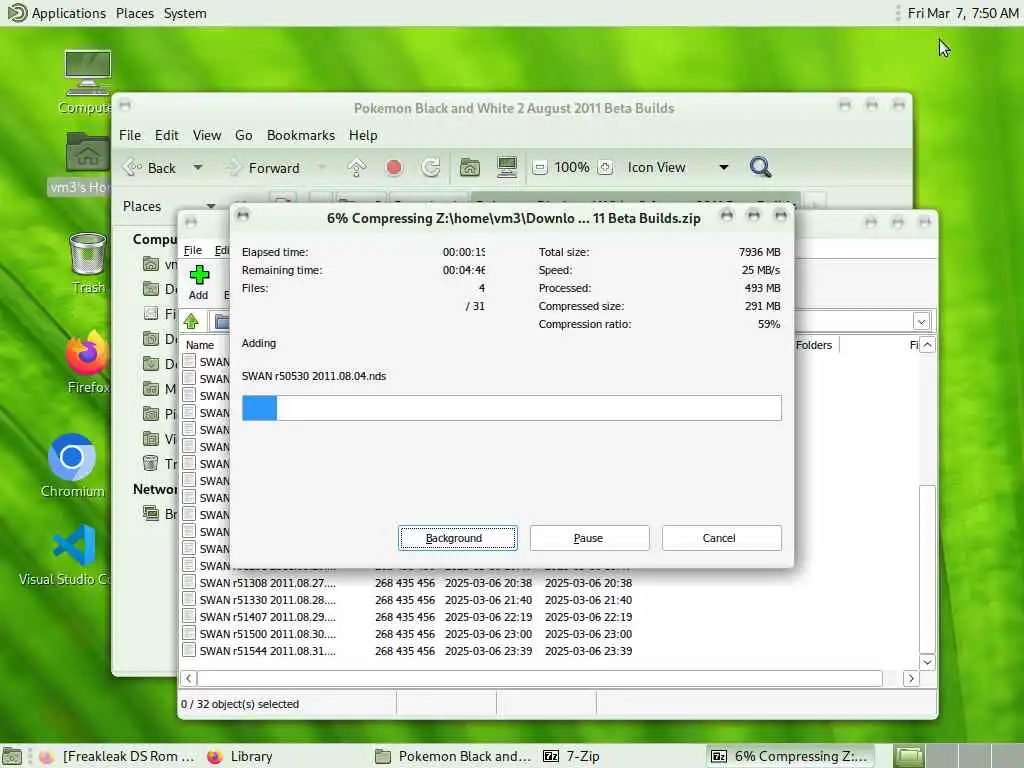
Task: Launch Firefox from desktop
Action: coord(88,362)
